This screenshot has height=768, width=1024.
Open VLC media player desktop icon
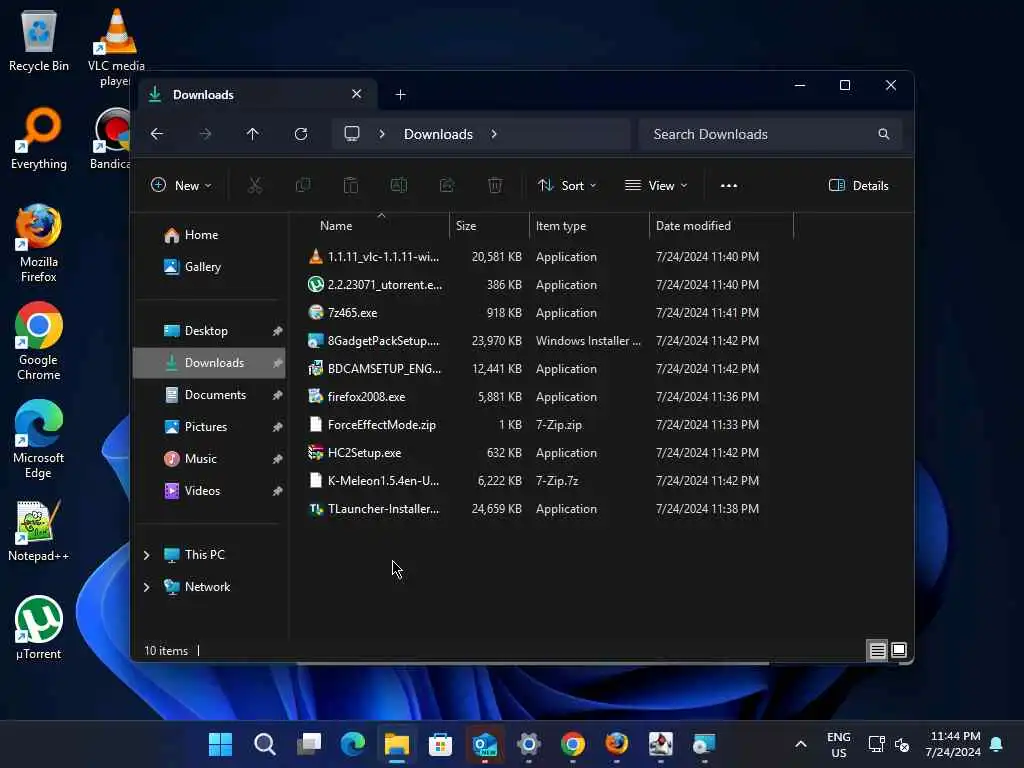[116, 48]
